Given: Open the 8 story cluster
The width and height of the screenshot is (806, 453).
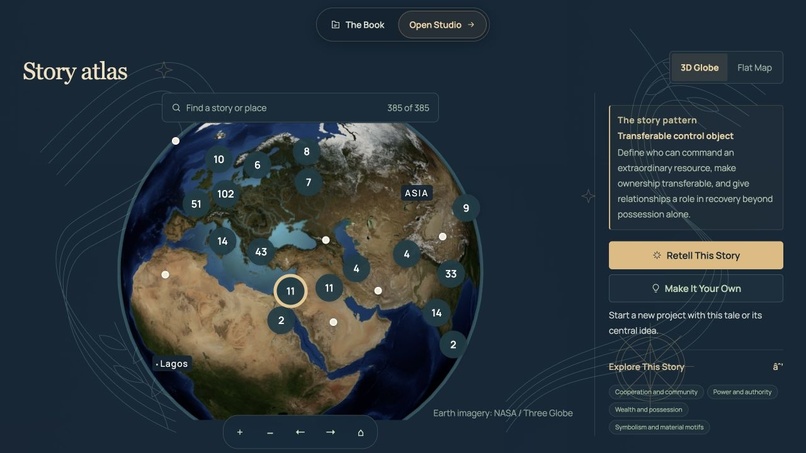Looking at the screenshot, I should coord(306,152).
